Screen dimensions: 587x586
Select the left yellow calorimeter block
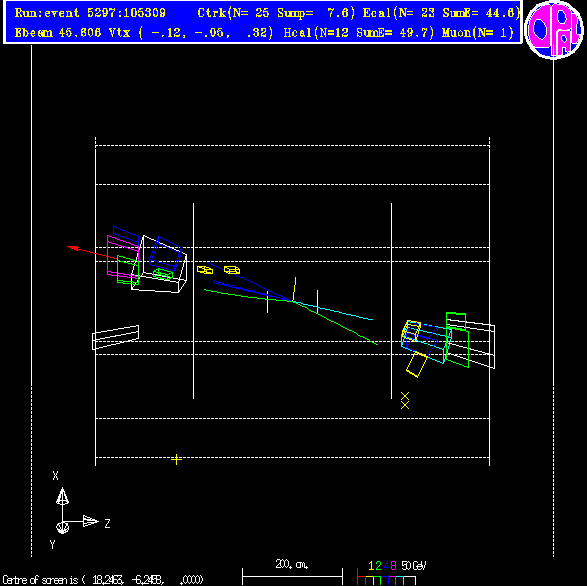pos(205,270)
